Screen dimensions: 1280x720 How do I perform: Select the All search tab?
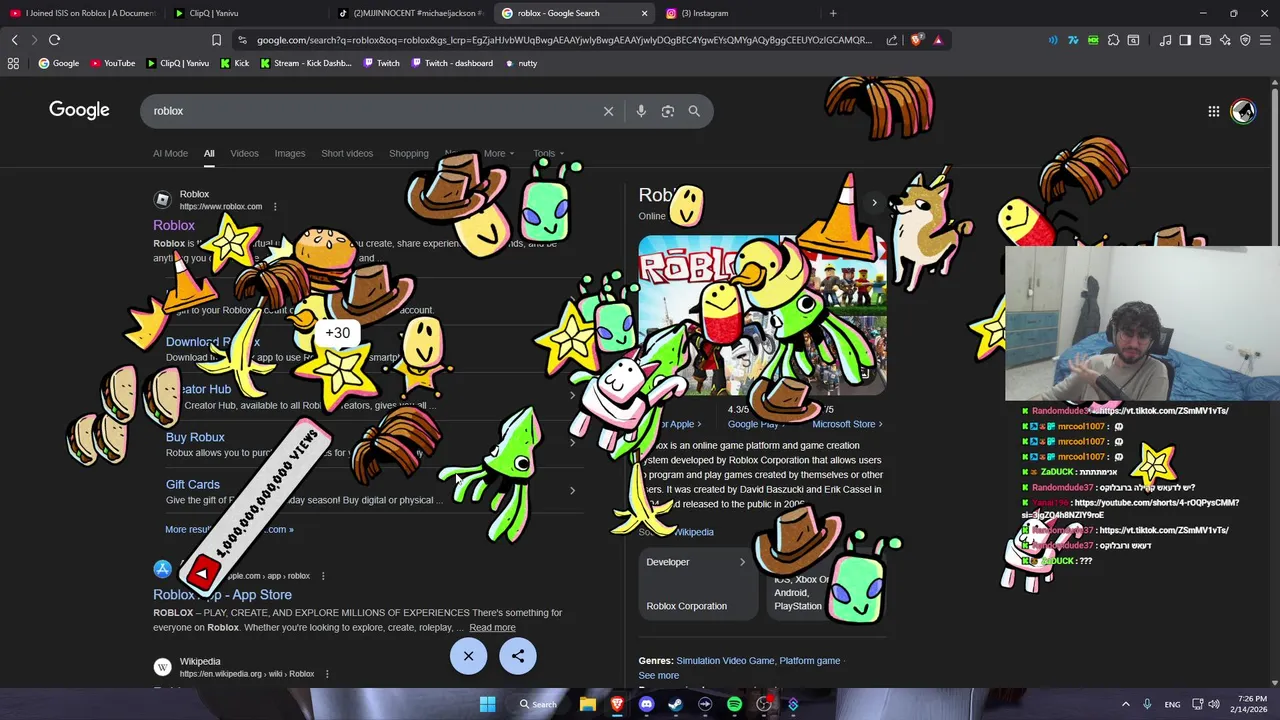coord(209,154)
